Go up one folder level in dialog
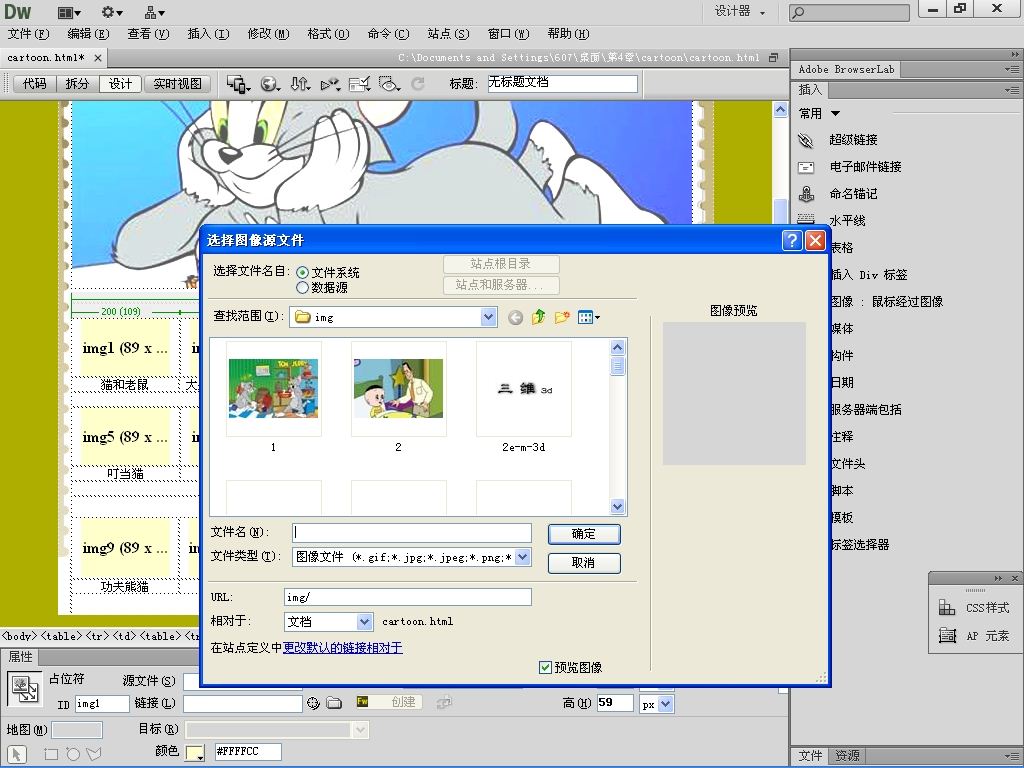The image size is (1024, 768). (x=538, y=317)
